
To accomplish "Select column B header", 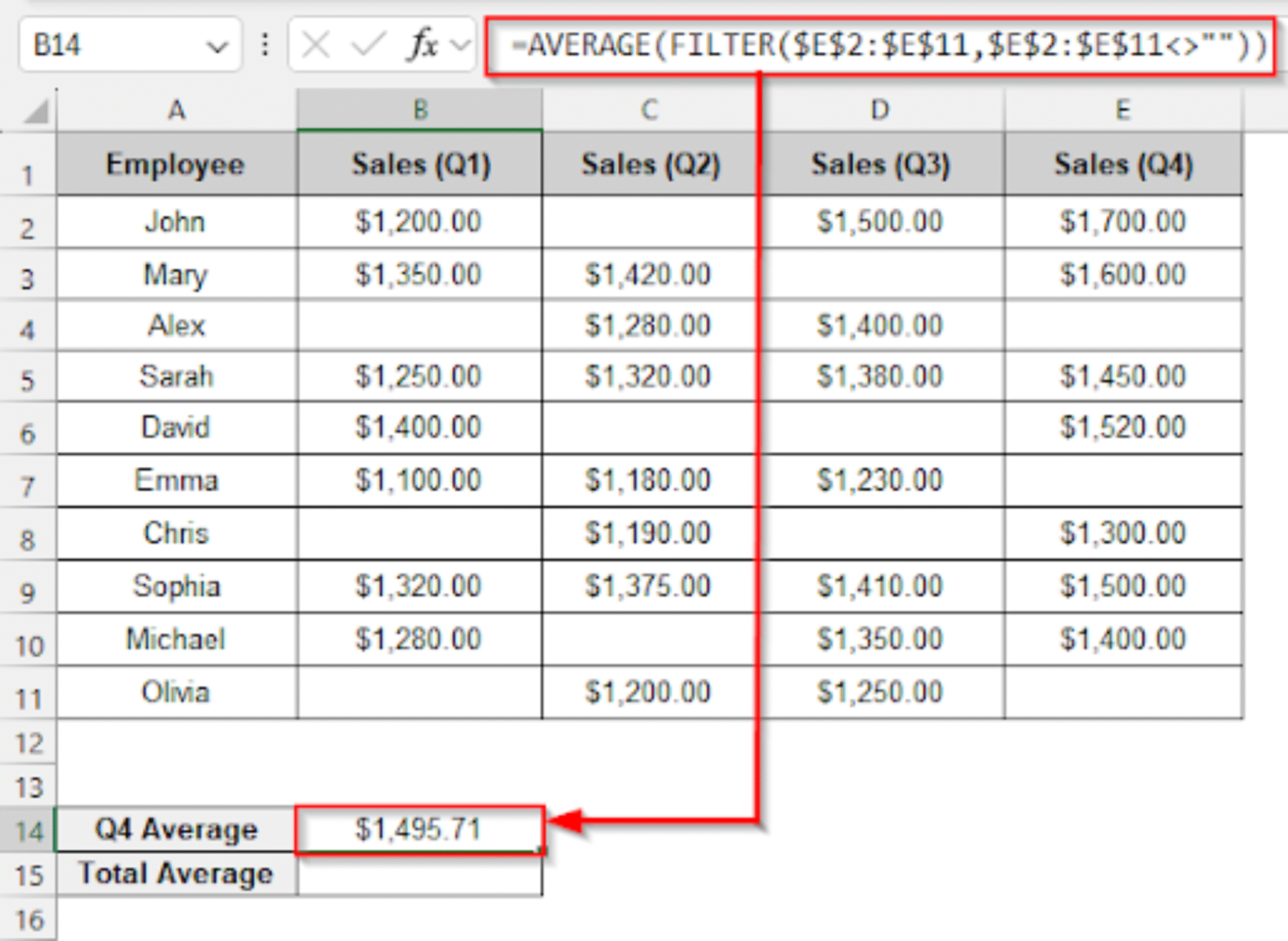I will 420,110.
